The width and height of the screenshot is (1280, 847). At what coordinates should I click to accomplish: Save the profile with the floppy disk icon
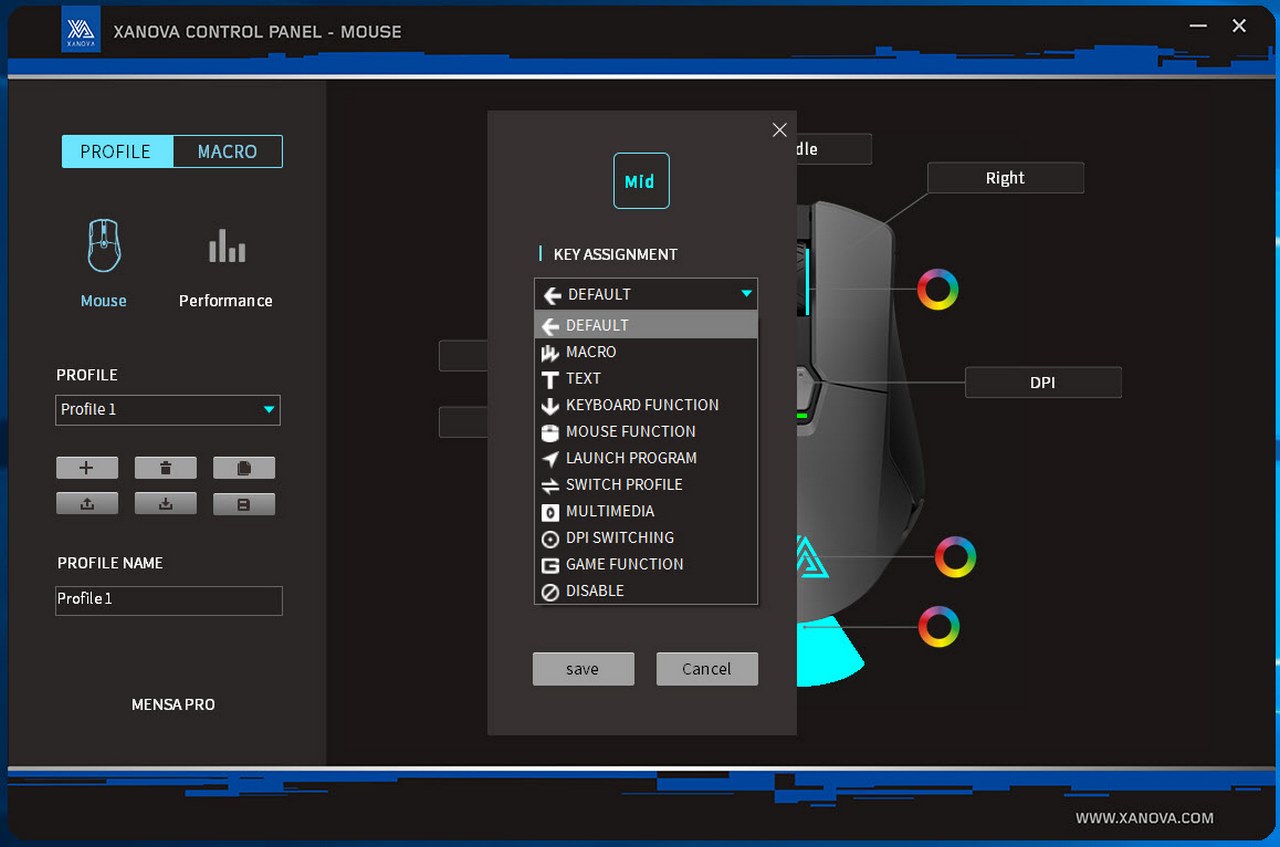tap(244, 504)
